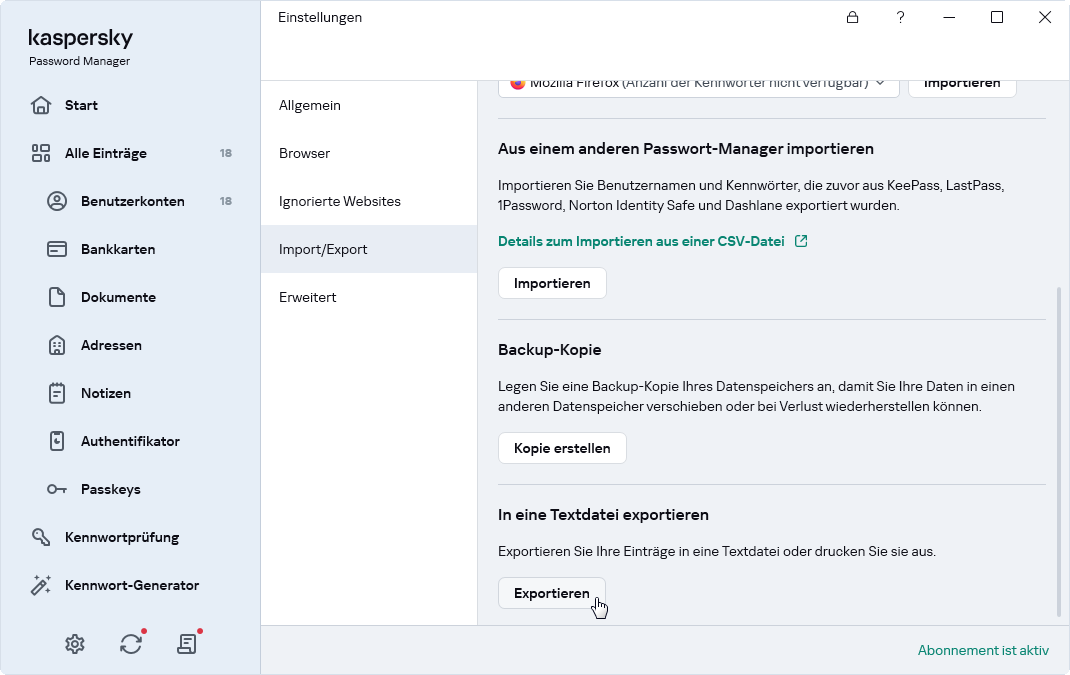Open the Allgemein settings tab
1070x675 pixels.
pos(310,105)
